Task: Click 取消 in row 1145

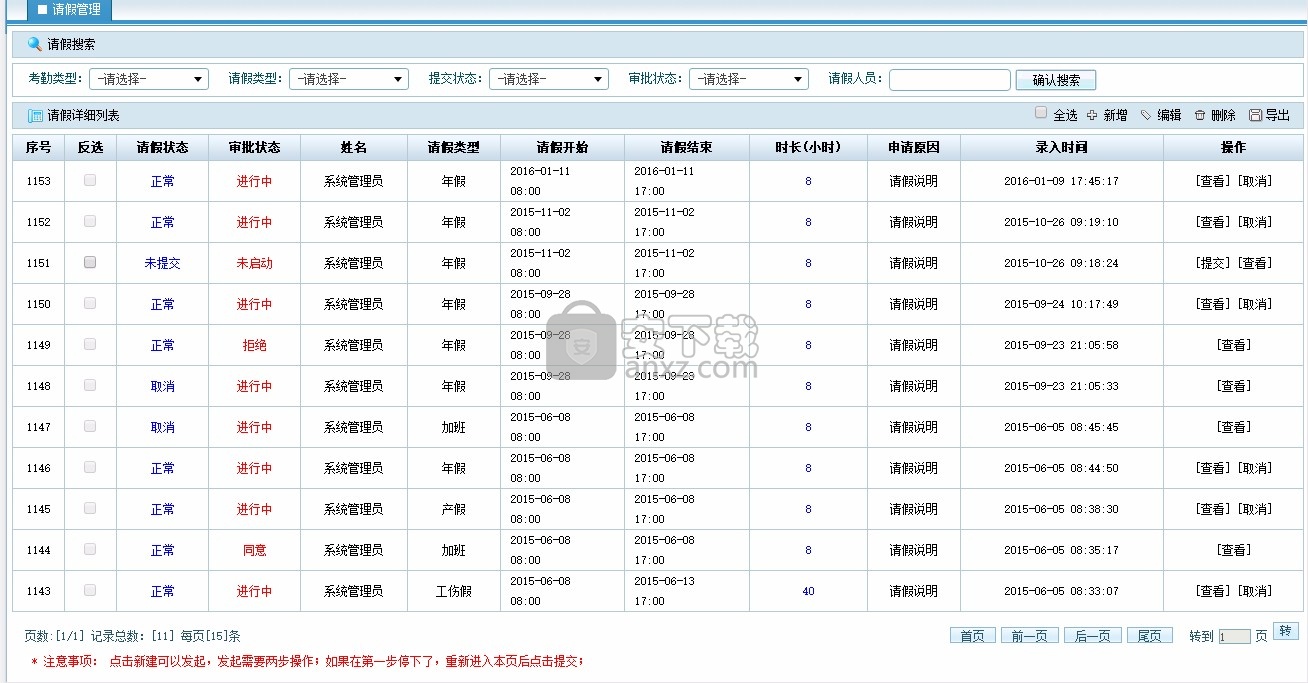Action: click(1255, 509)
